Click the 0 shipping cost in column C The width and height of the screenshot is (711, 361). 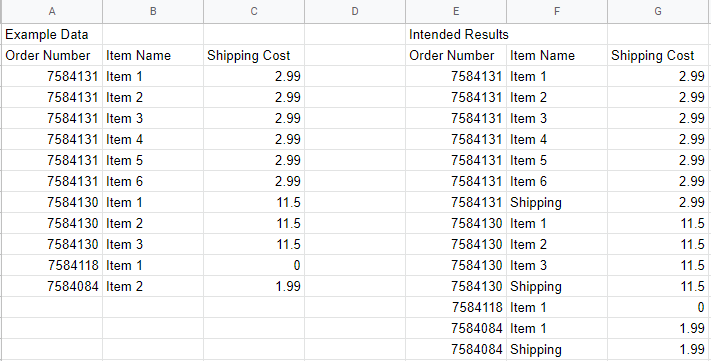click(x=254, y=265)
